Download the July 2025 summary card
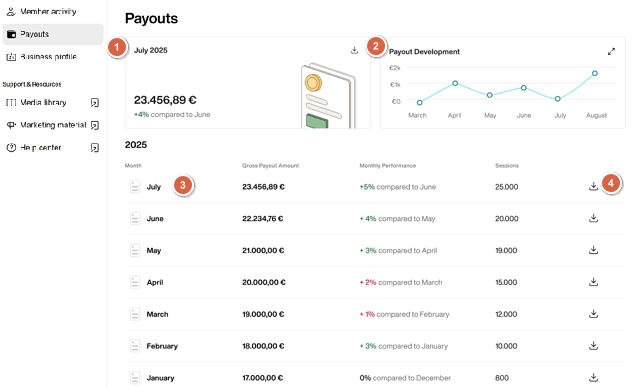This screenshot has height=388, width=641. [x=354, y=50]
